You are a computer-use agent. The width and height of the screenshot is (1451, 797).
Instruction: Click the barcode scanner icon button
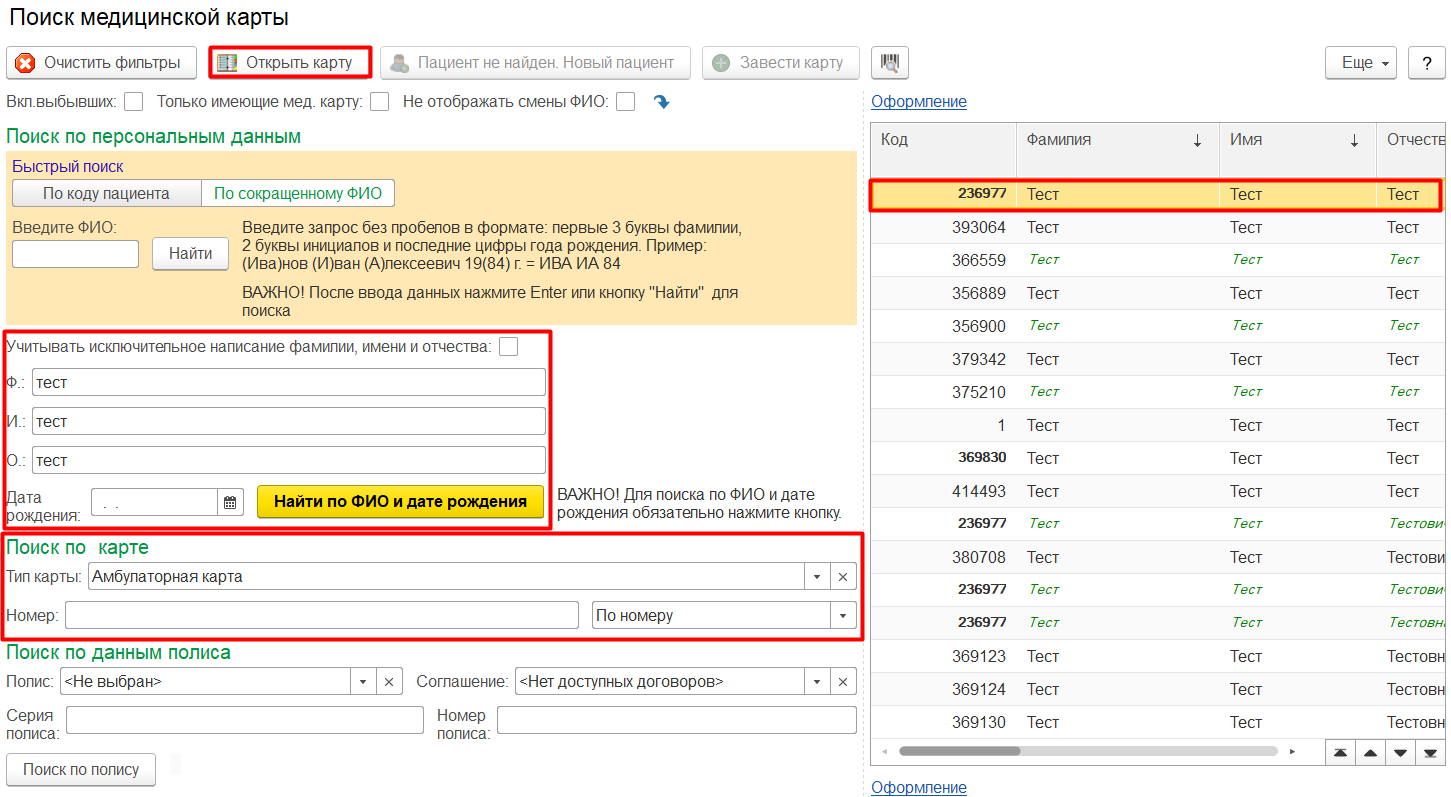tap(889, 62)
